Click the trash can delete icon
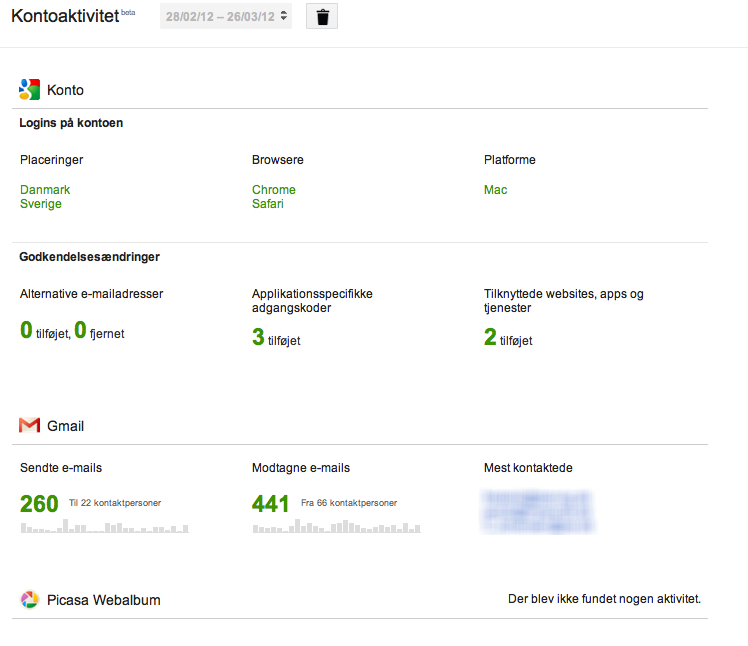The height and width of the screenshot is (646, 748). pyautogui.click(x=322, y=16)
